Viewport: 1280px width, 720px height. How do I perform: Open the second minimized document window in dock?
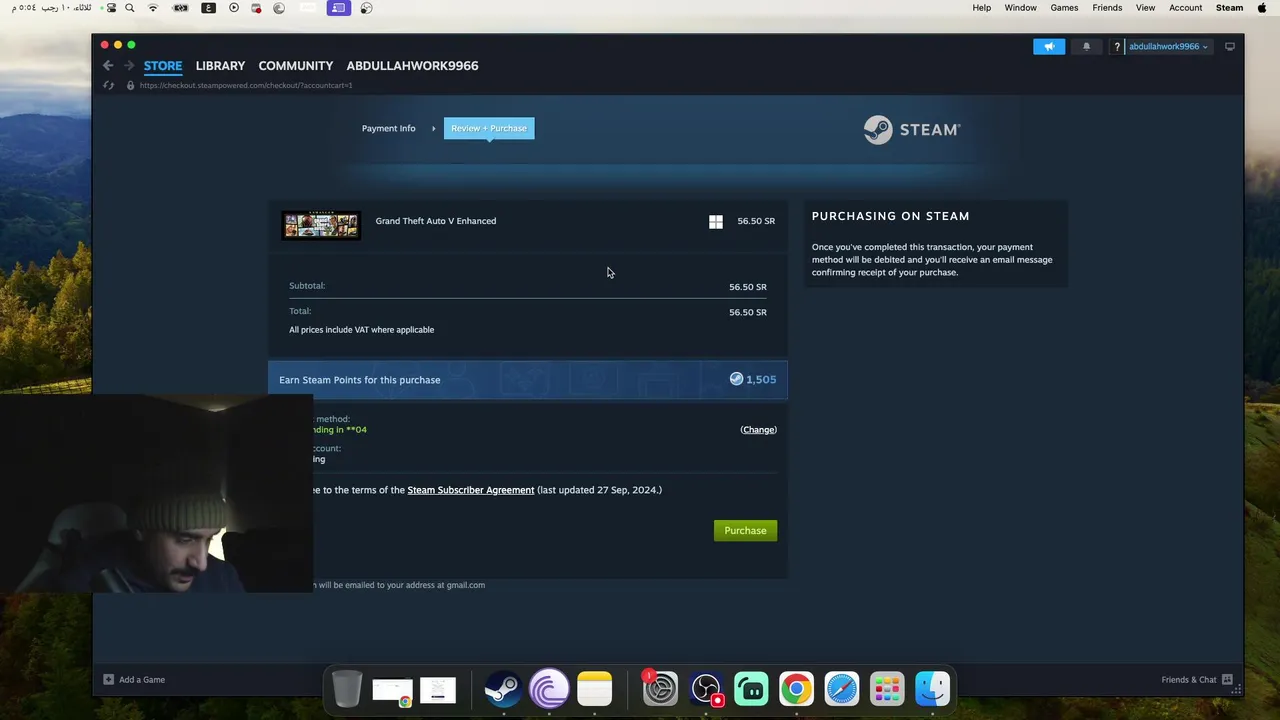click(438, 690)
